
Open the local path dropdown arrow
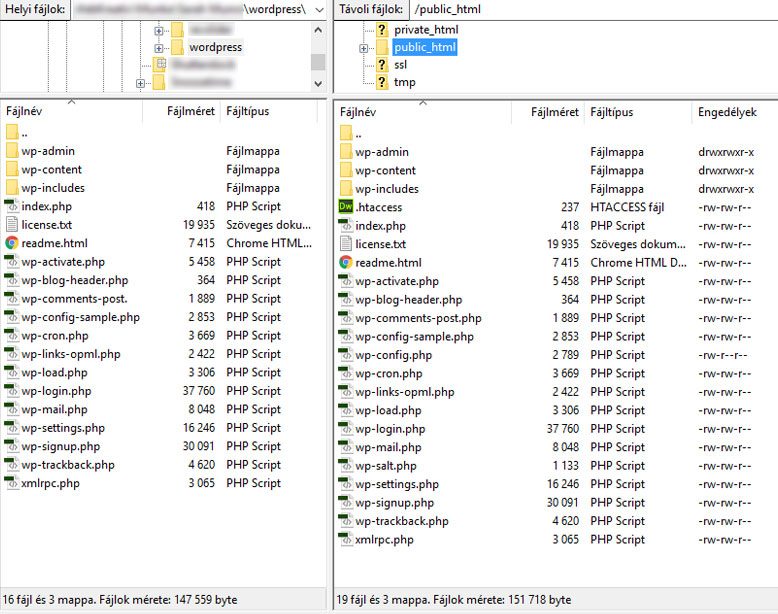pyautogui.click(x=320, y=9)
